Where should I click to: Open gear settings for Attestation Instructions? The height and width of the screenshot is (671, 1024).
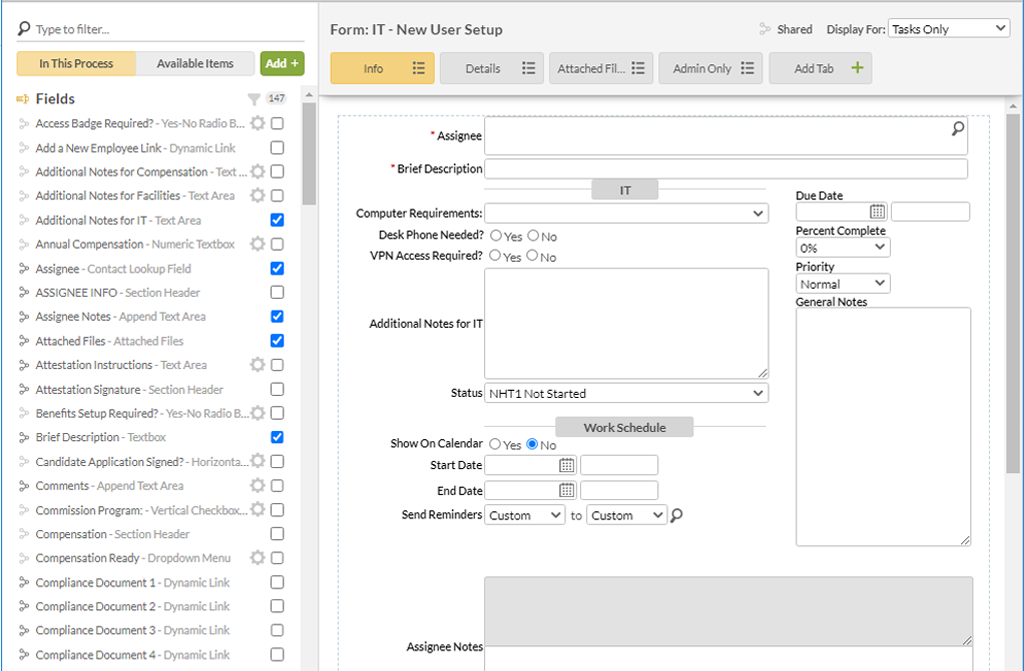coord(258,365)
